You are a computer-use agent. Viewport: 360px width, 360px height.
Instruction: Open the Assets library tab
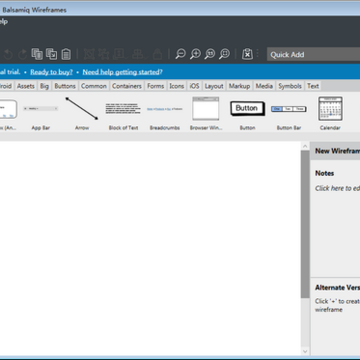click(x=26, y=86)
